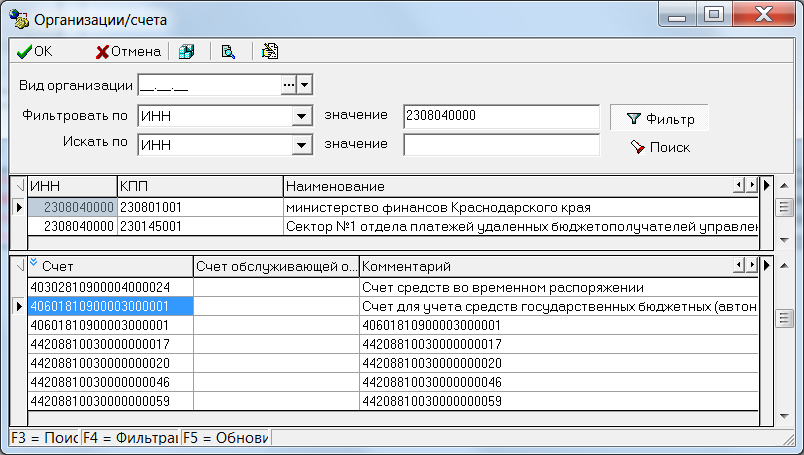Click the red X Отмена button
The height and width of the screenshot is (455, 804).
128,51
